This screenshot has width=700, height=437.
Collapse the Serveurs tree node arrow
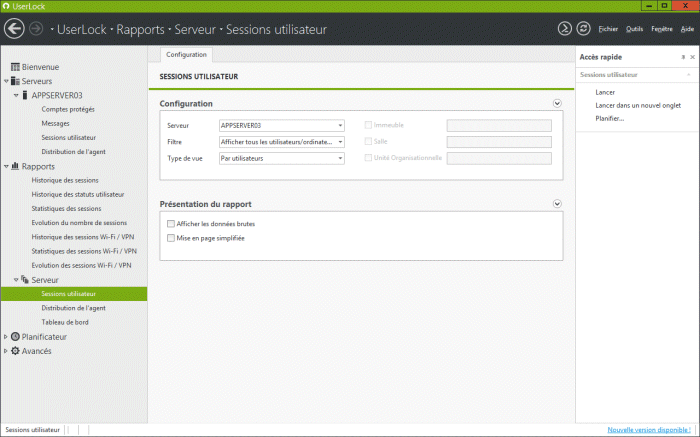click(x=6, y=81)
